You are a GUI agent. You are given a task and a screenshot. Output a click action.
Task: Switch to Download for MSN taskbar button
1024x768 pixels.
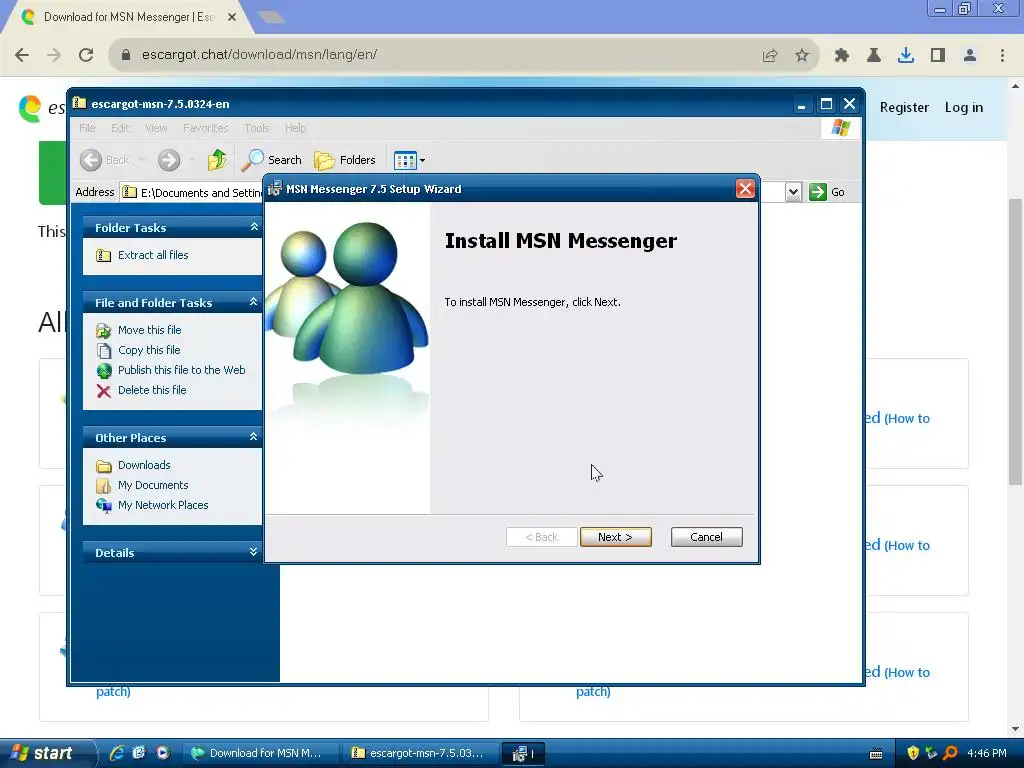259,753
